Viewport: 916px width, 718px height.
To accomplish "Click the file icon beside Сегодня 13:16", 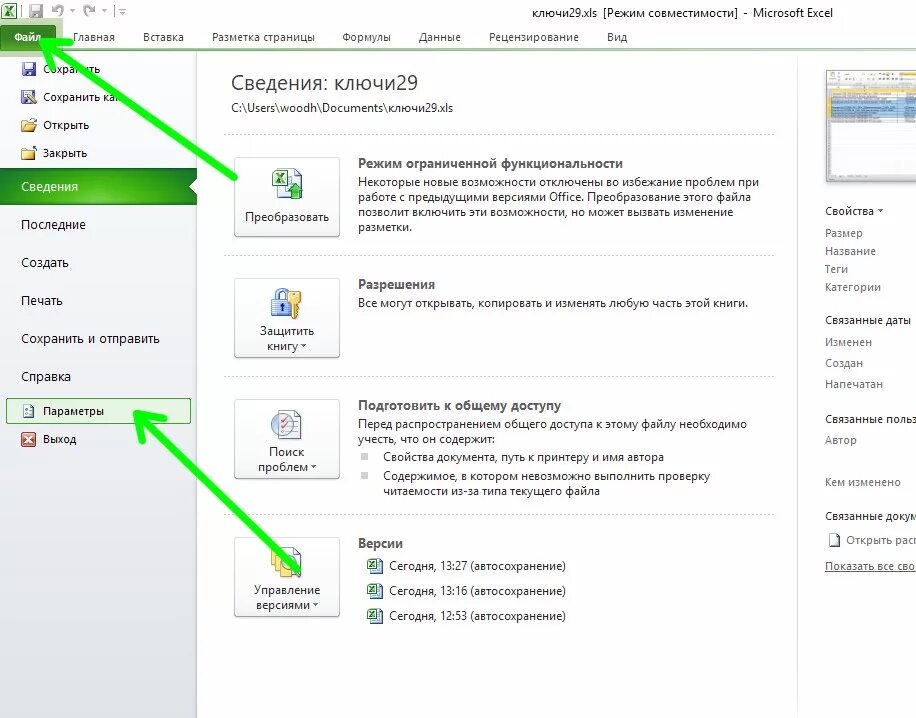I will pyautogui.click(x=374, y=591).
